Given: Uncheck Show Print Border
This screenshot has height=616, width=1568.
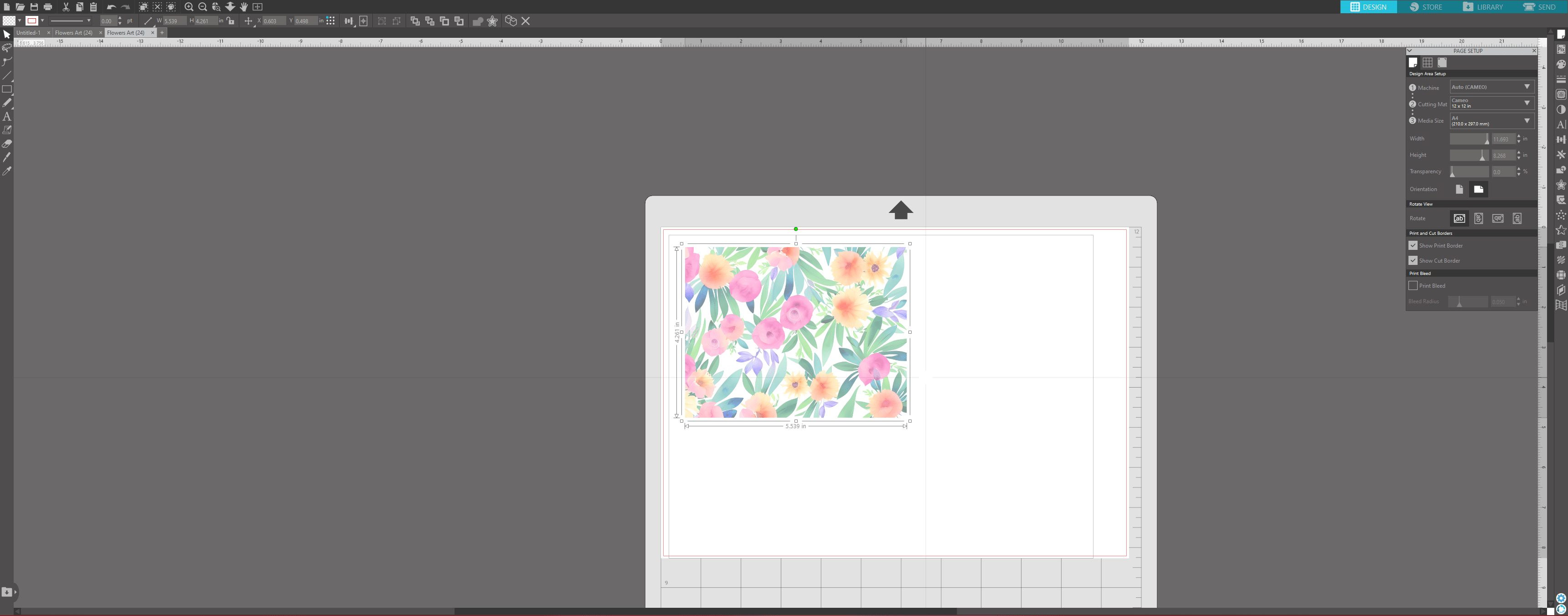Looking at the screenshot, I should click(1413, 245).
